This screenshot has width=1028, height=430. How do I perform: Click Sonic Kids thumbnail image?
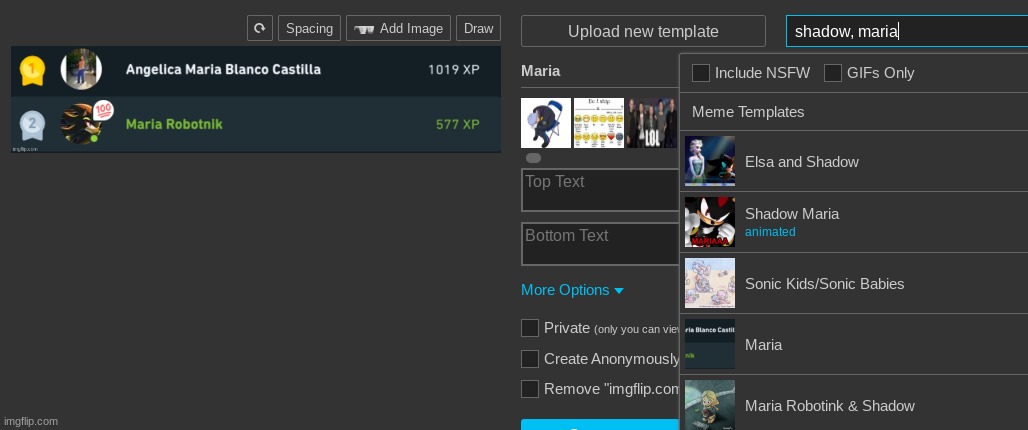pyautogui.click(x=710, y=283)
